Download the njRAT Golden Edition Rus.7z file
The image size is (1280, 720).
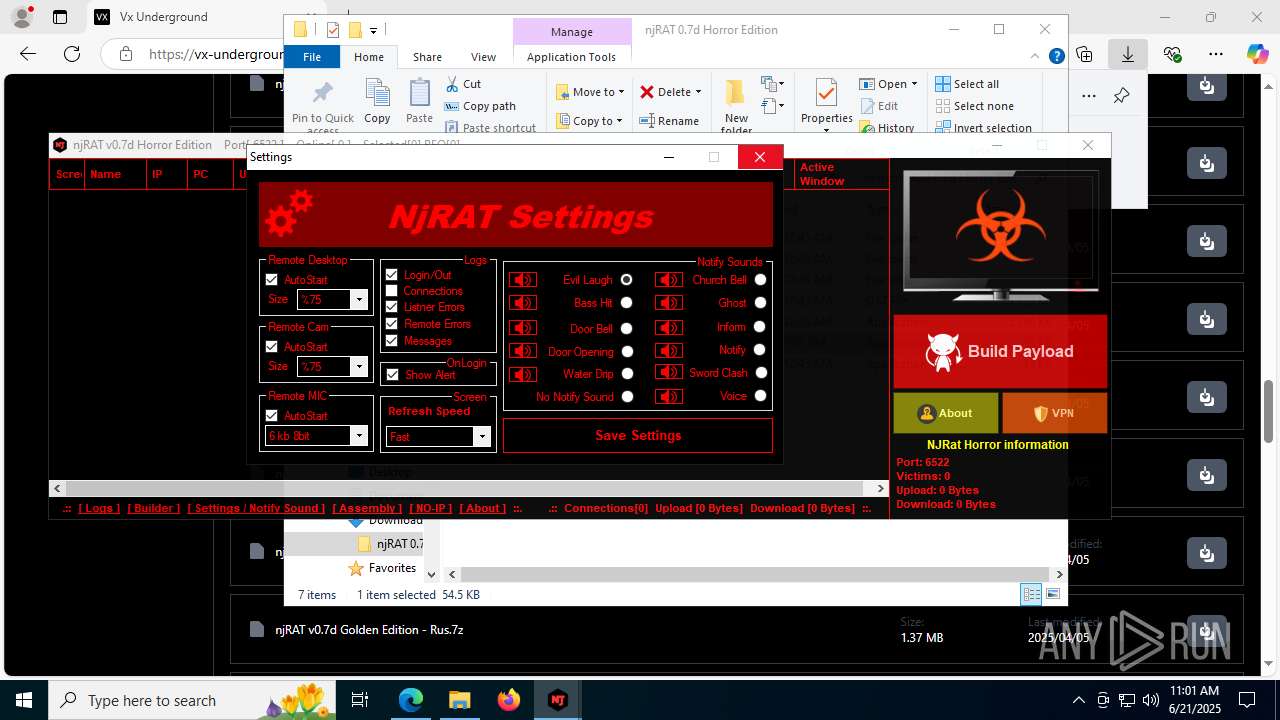[x=1207, y=630]
